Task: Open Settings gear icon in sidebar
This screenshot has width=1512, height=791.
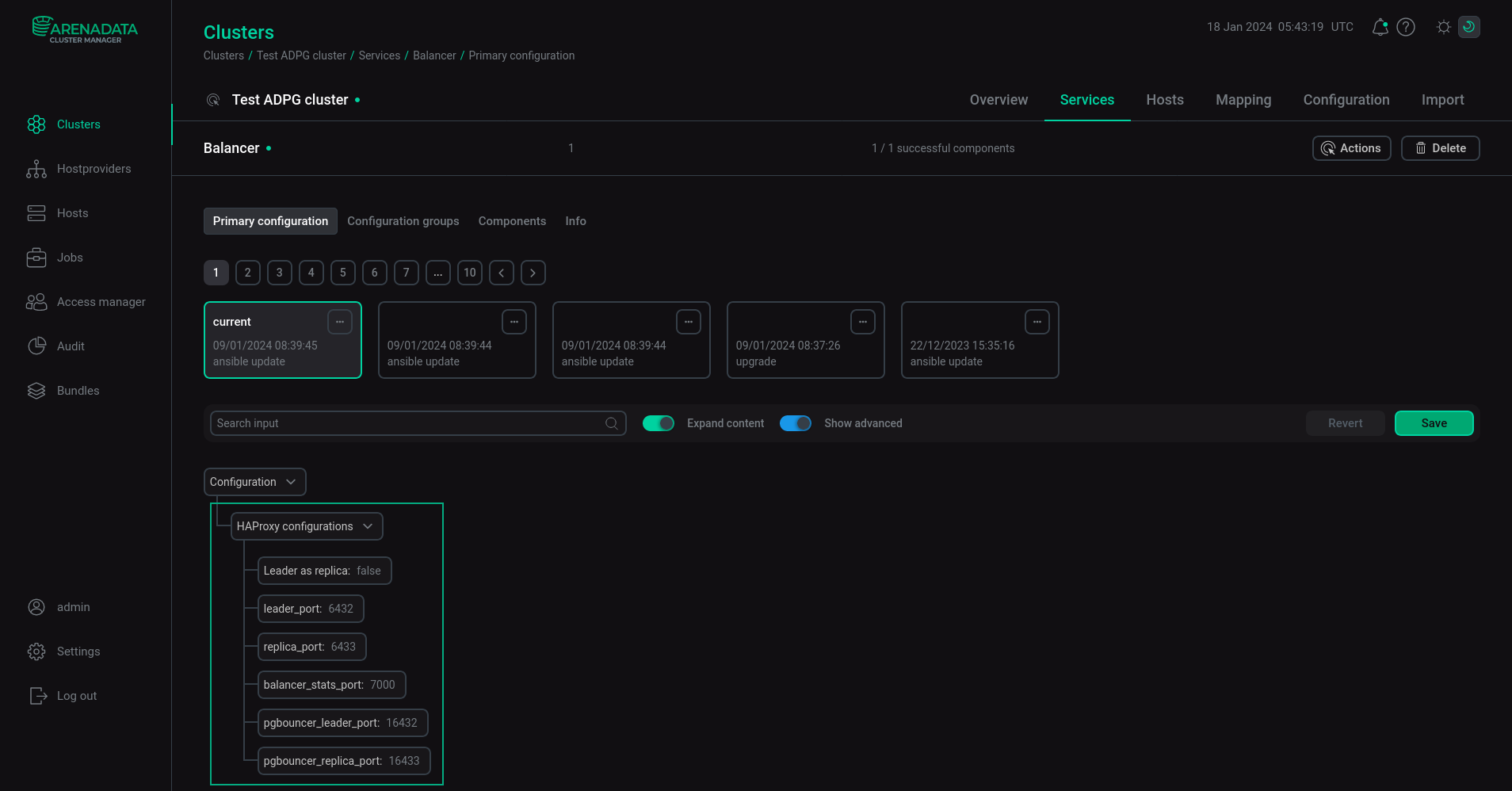Action: [x=36, y=652]
